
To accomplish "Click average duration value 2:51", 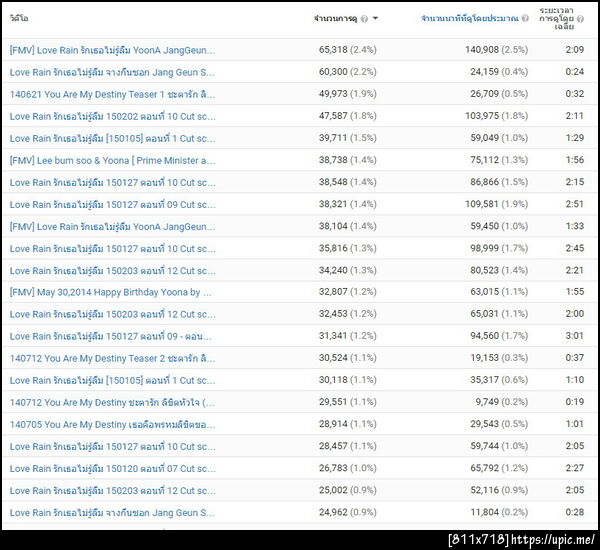I will click(575, 204).
